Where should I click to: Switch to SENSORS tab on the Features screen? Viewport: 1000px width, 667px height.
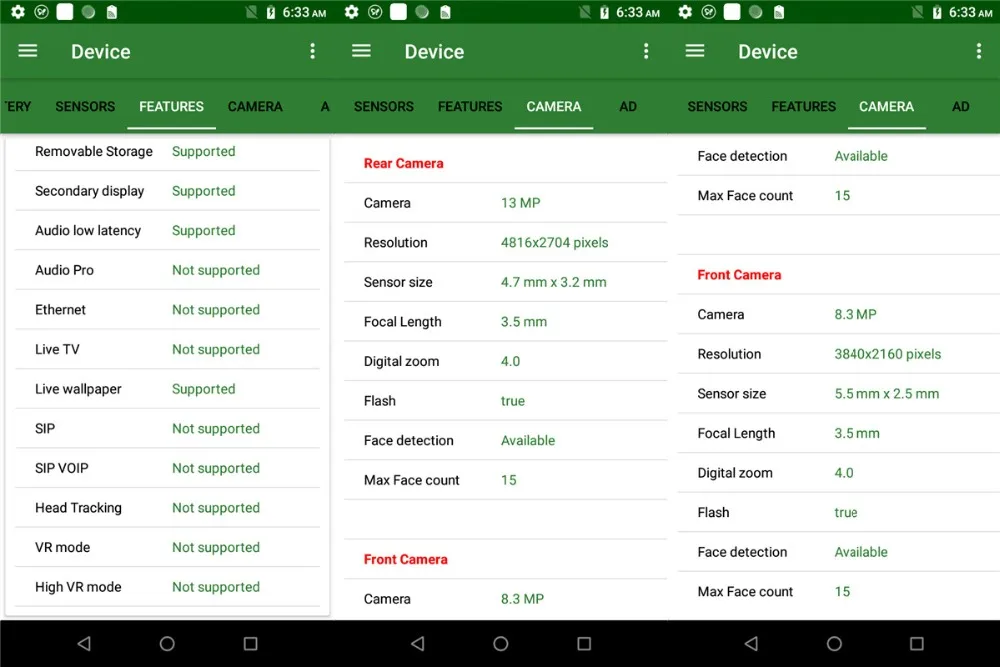85,106
